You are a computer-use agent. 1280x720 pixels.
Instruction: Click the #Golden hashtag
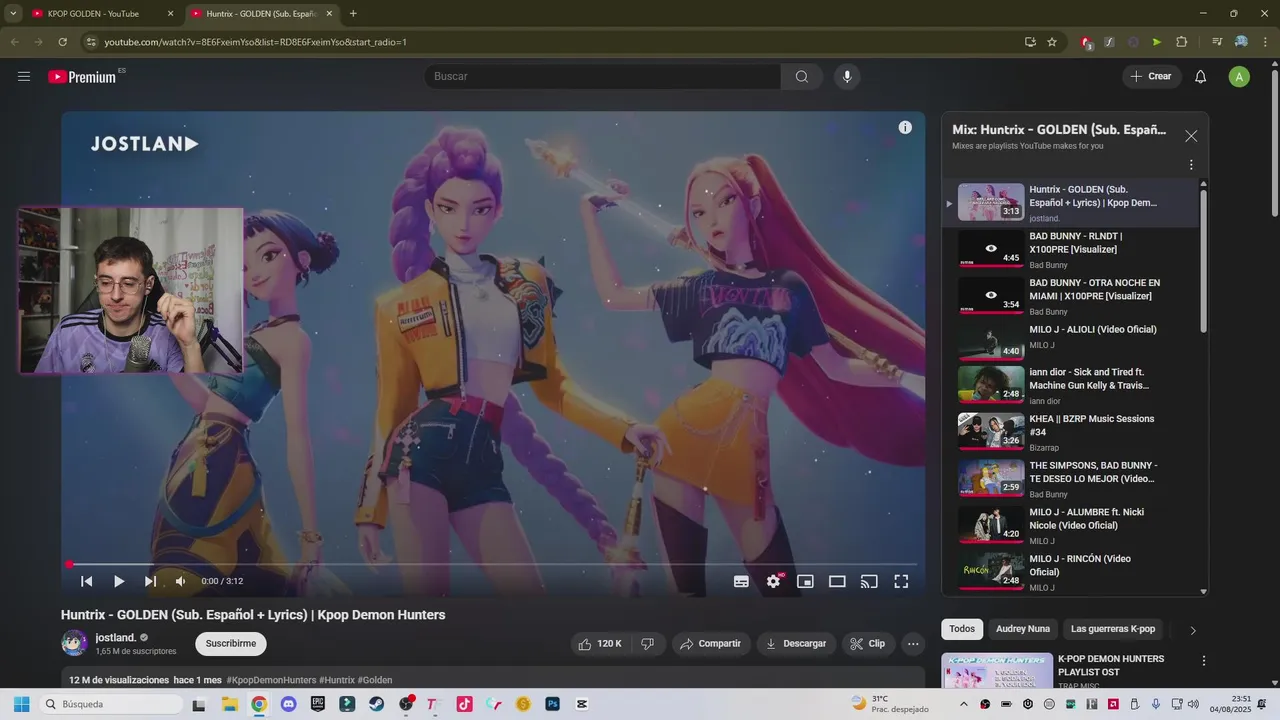point(375,680)
